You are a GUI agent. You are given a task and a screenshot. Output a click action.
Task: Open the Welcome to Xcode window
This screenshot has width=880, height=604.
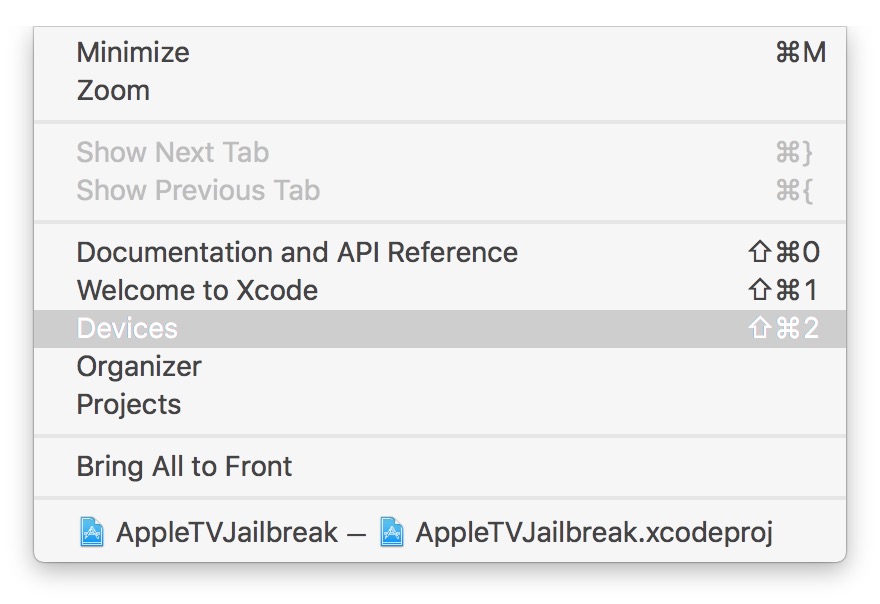point(197,290)
